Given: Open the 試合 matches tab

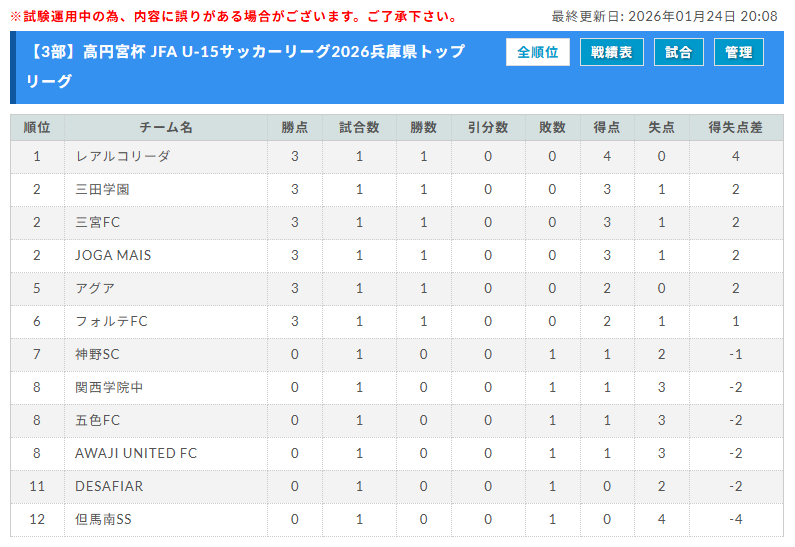Looking at the screenshot, I should [678, 52].
